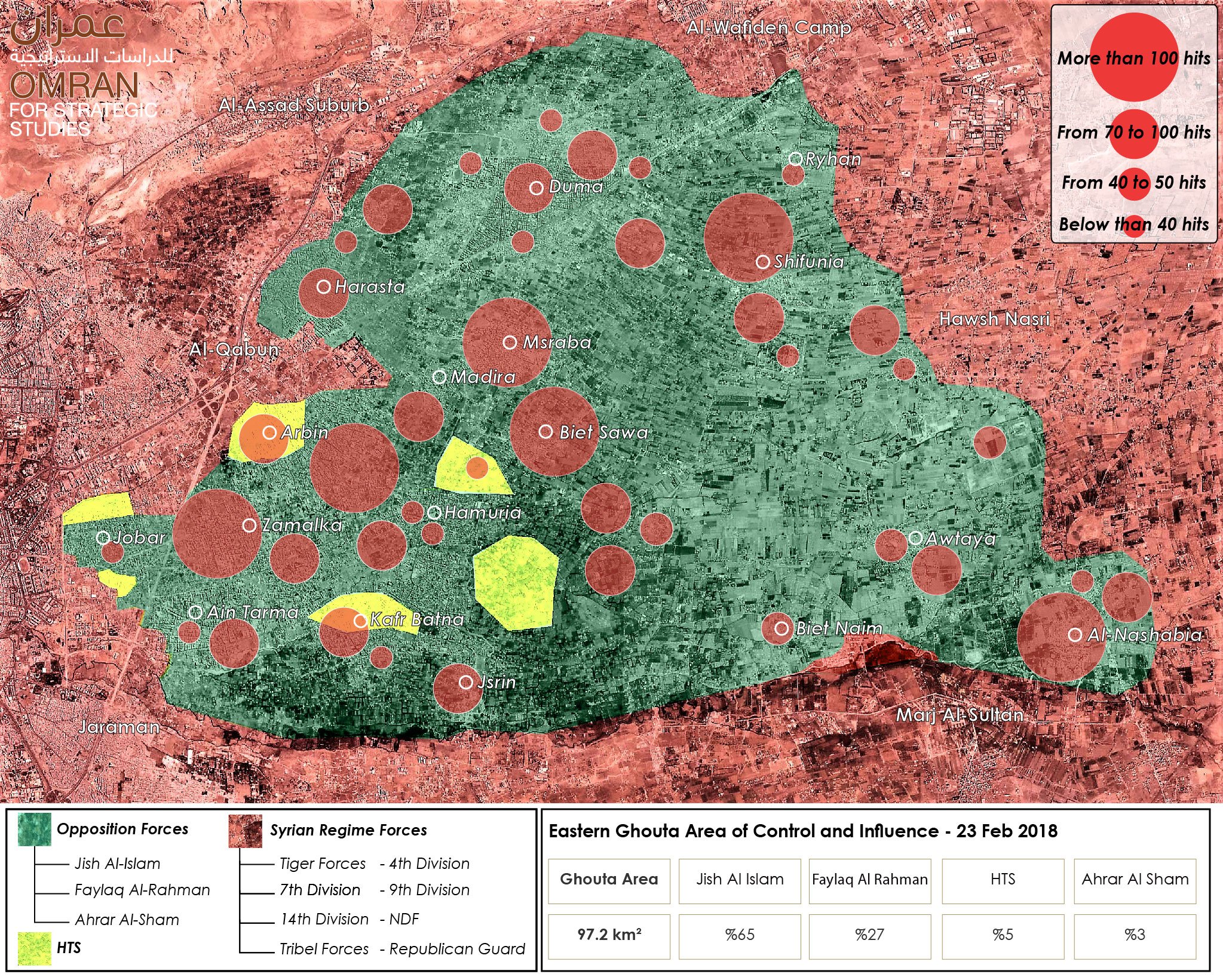Click the Jish Al Islam table header
Screen dimensions: 1223x980
tap(740, 880)
